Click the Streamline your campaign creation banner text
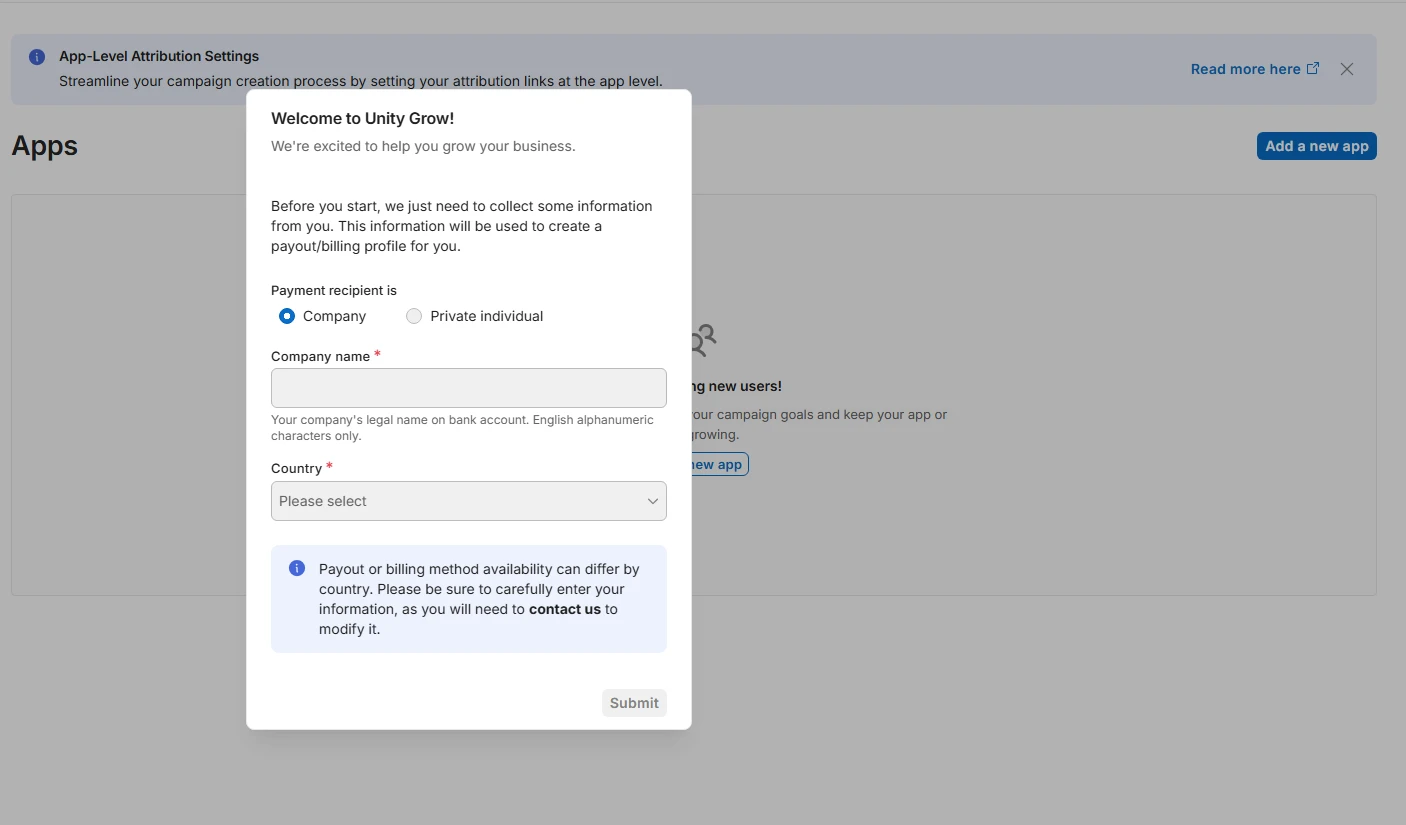Image resolution: width=1406 pixels, height=825 pixels. click(x=361, y=81)
